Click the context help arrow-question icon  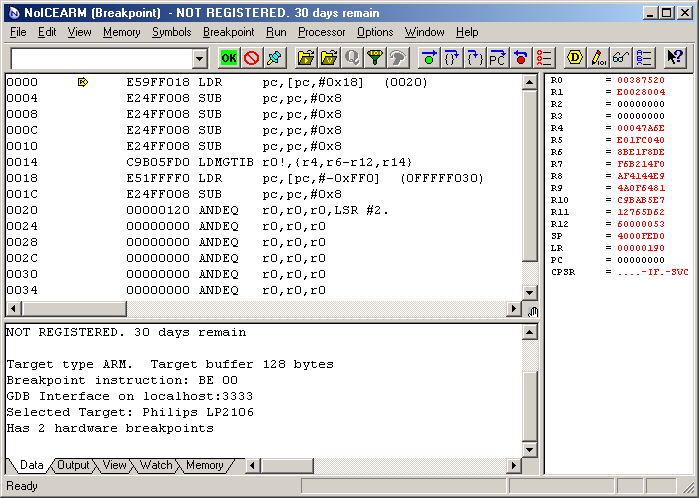[x=675, y=58]
